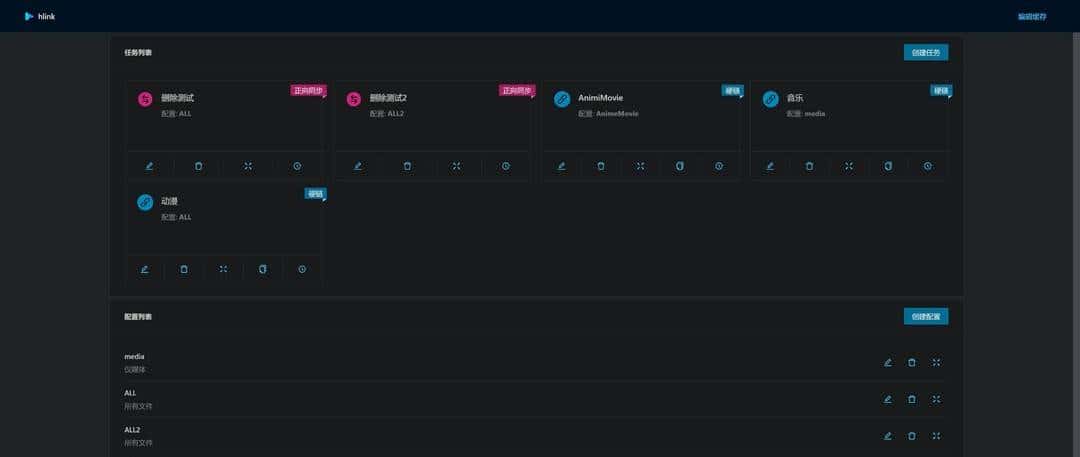Click the 创建配置 create-config button
The image size is (1080, 457).
[x=926, y=316]
